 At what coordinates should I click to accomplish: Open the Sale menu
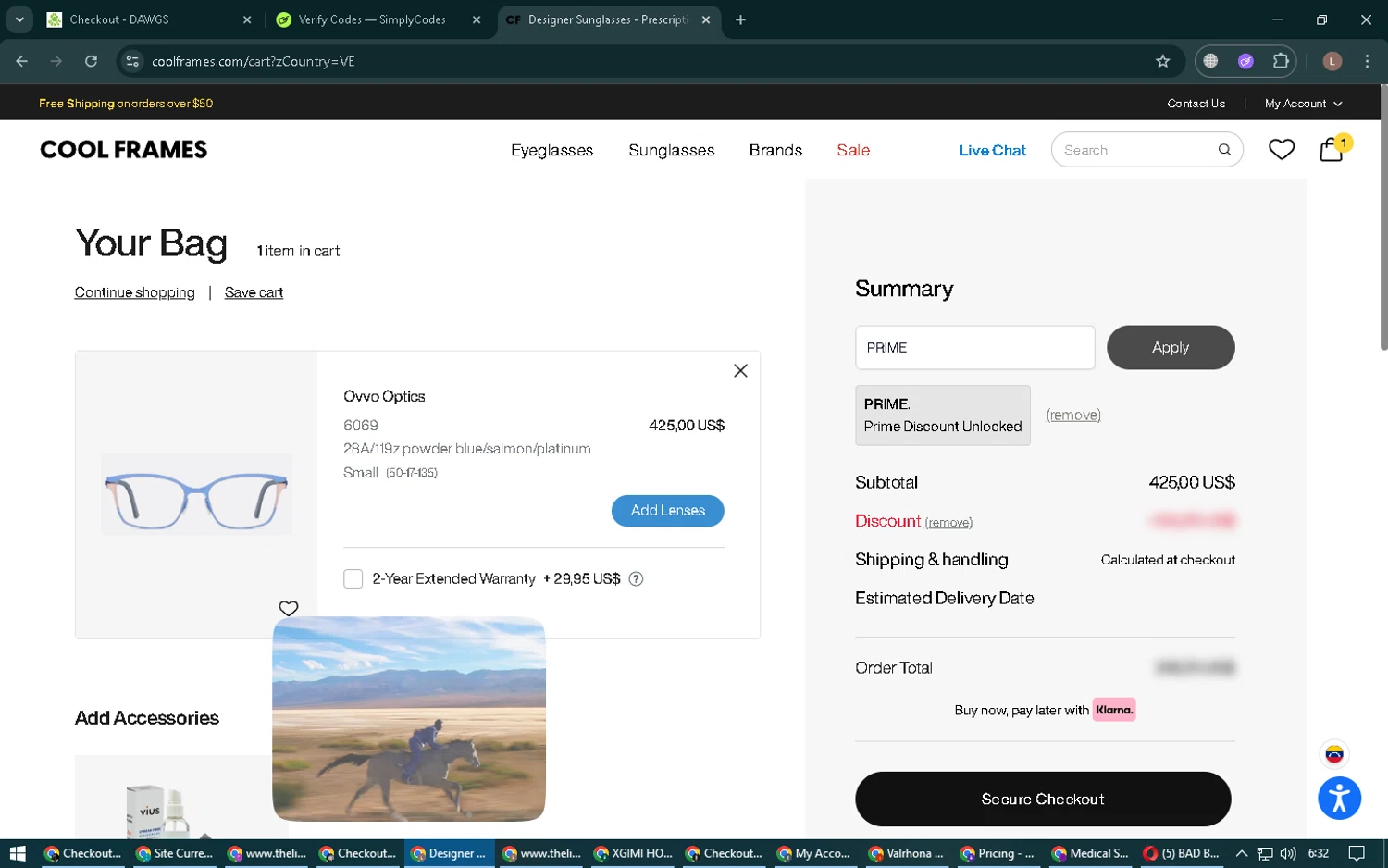pos(853,150)
